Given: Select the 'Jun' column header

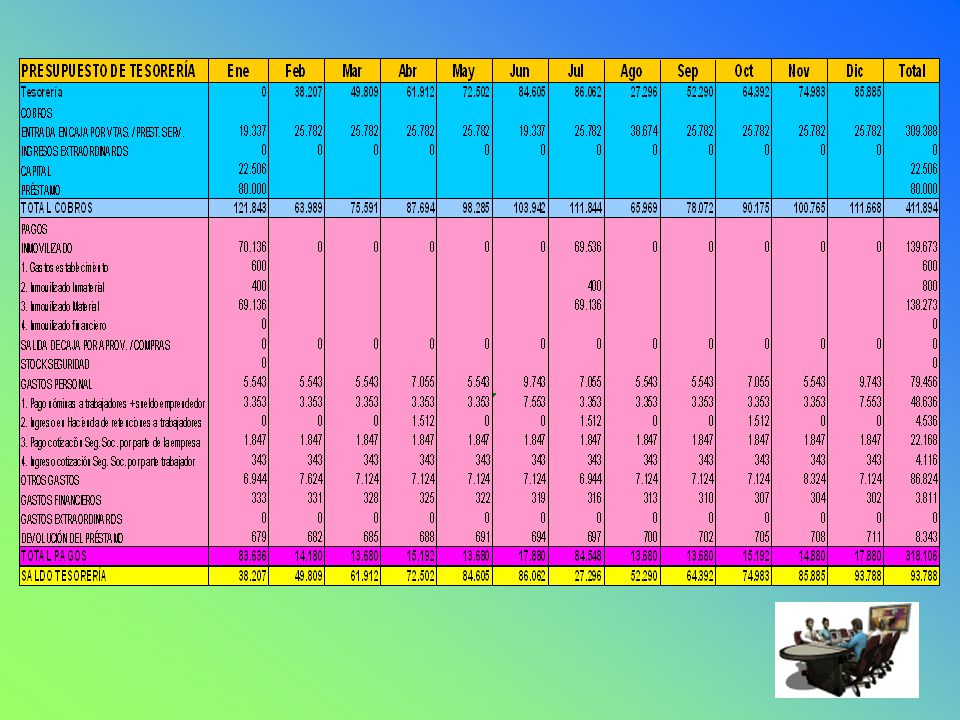Looking at the screenshot, I should 520,71.
